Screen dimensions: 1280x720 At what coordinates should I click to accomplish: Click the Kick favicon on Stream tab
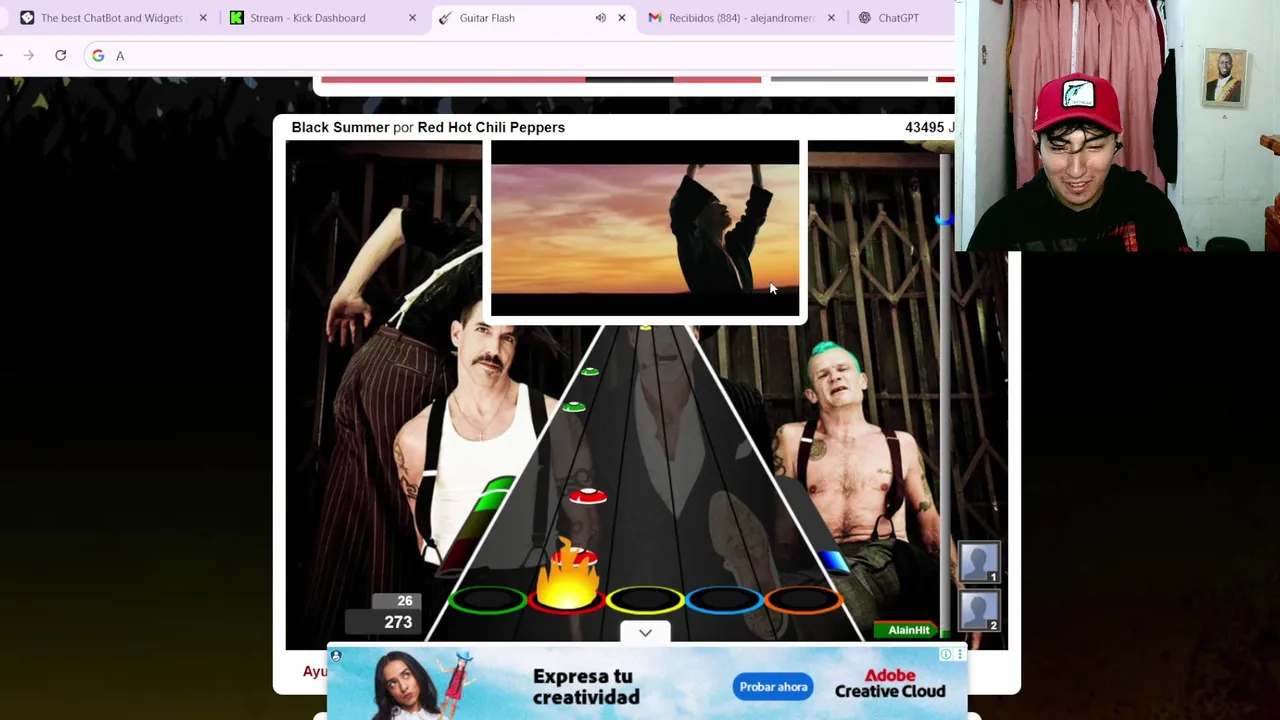point(237,18)
